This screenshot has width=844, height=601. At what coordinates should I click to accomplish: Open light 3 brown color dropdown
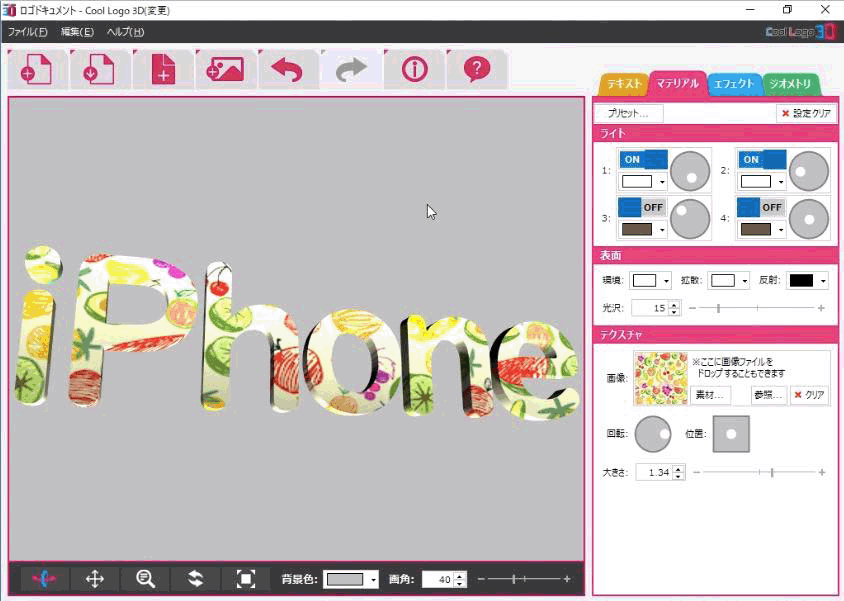(662, 230)
